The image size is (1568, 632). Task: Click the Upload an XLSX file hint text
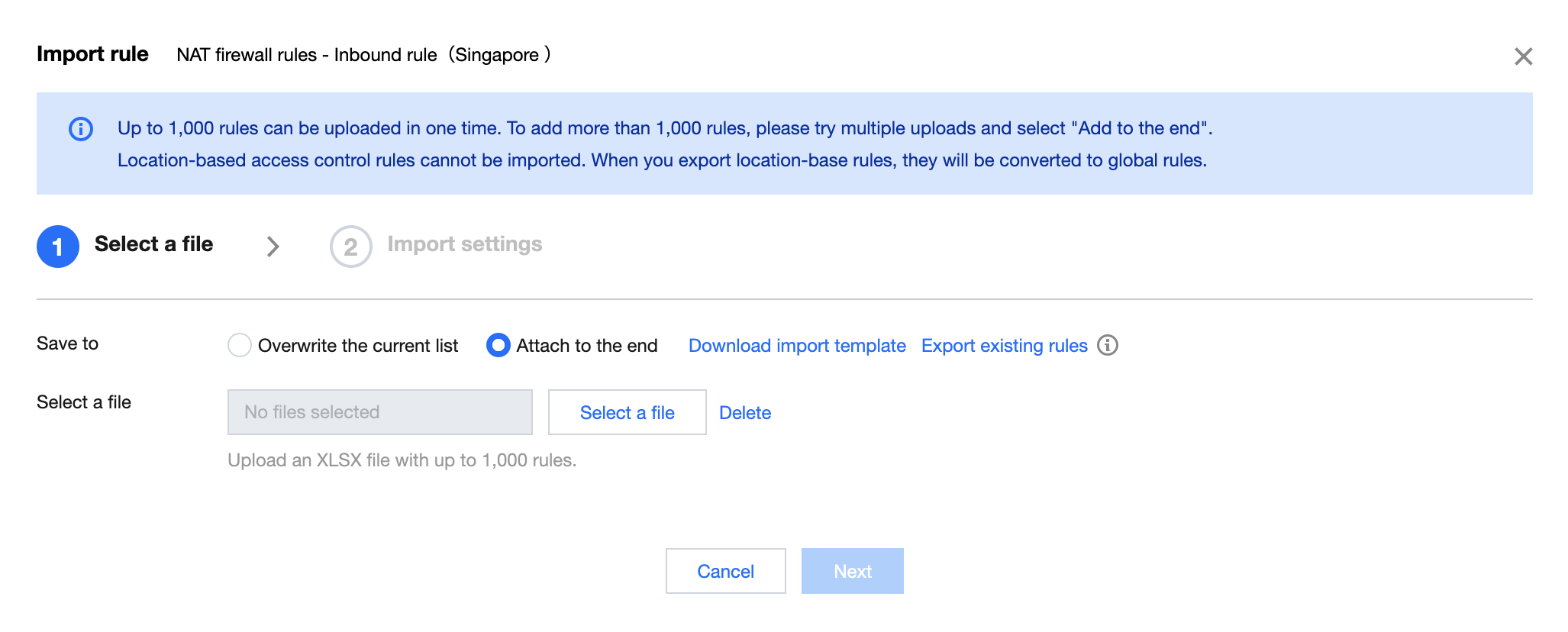402,460
